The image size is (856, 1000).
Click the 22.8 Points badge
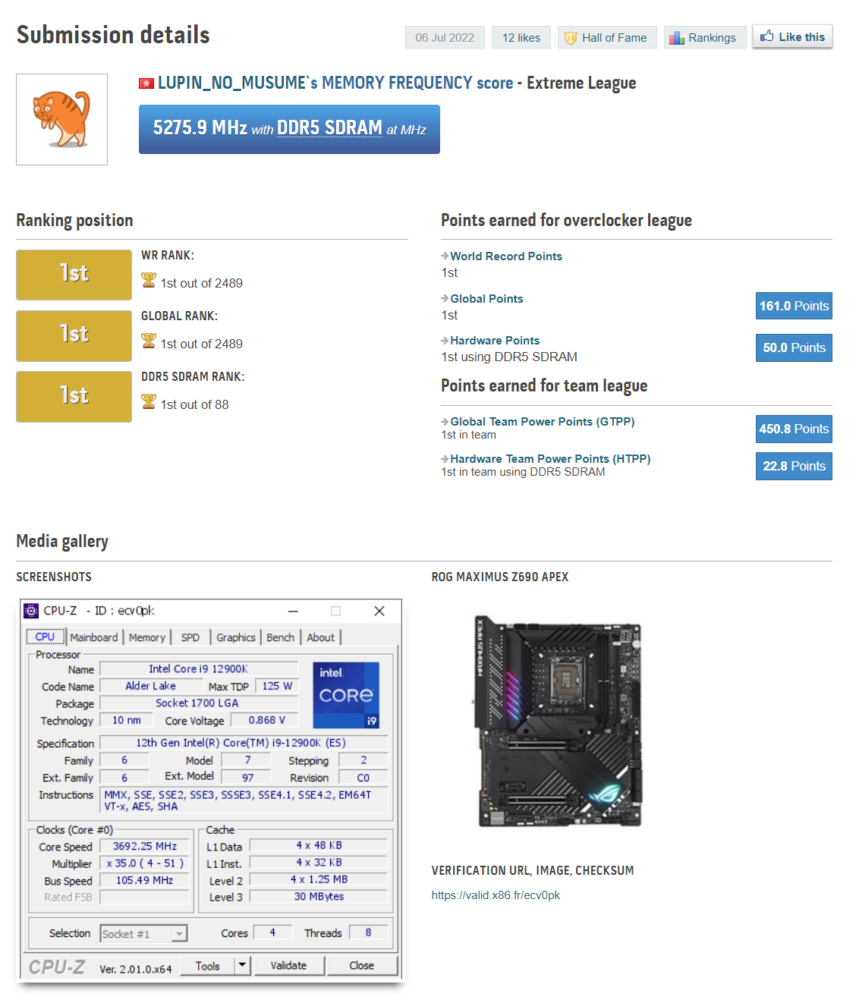pyautogui.click(x=793, y=466)
